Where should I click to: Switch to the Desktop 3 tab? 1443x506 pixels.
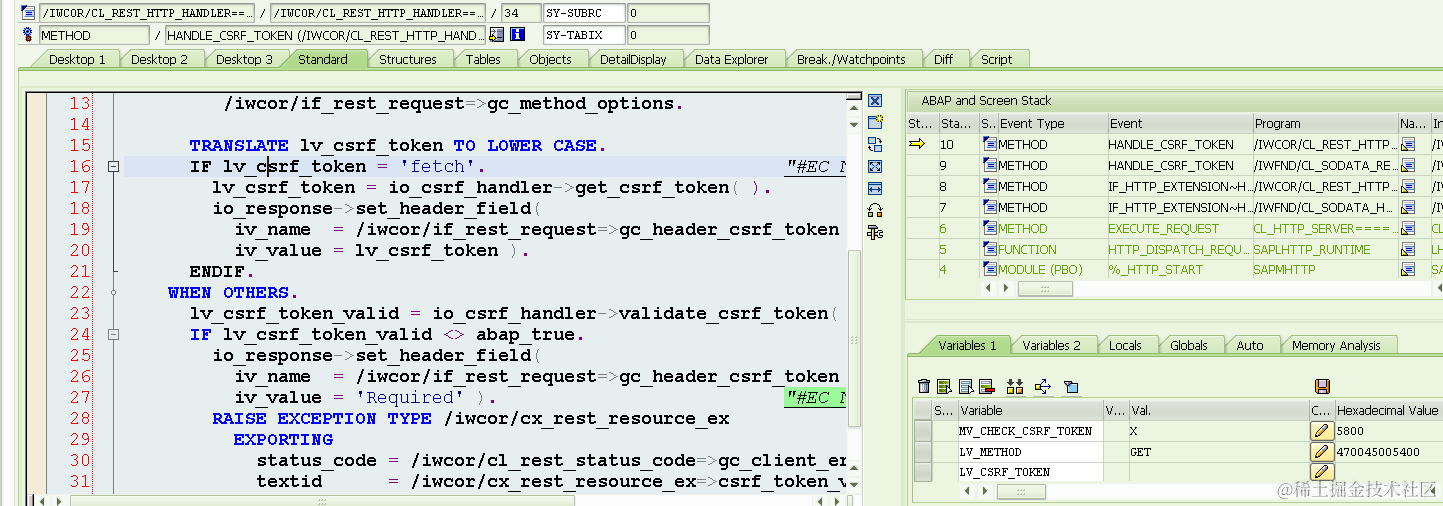click(244, 59)
